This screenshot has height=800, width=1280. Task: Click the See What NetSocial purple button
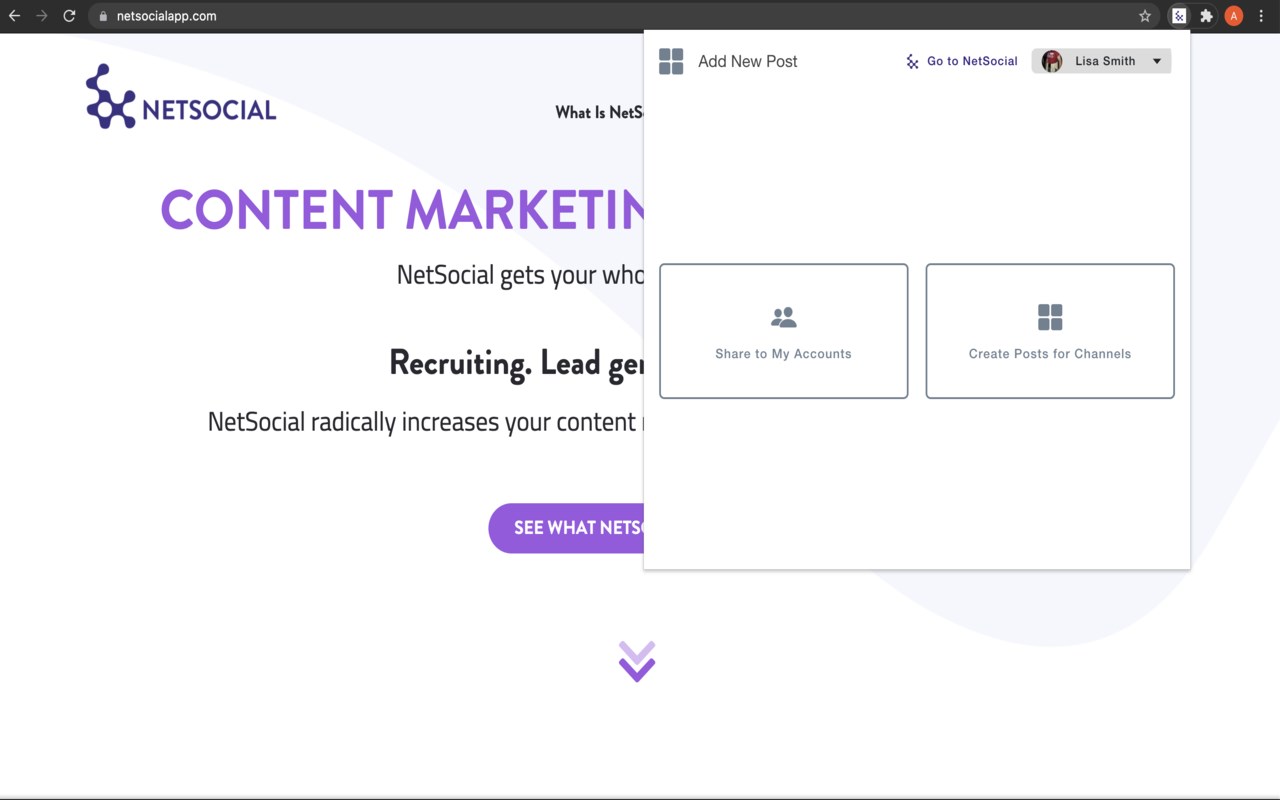point(567,528)
